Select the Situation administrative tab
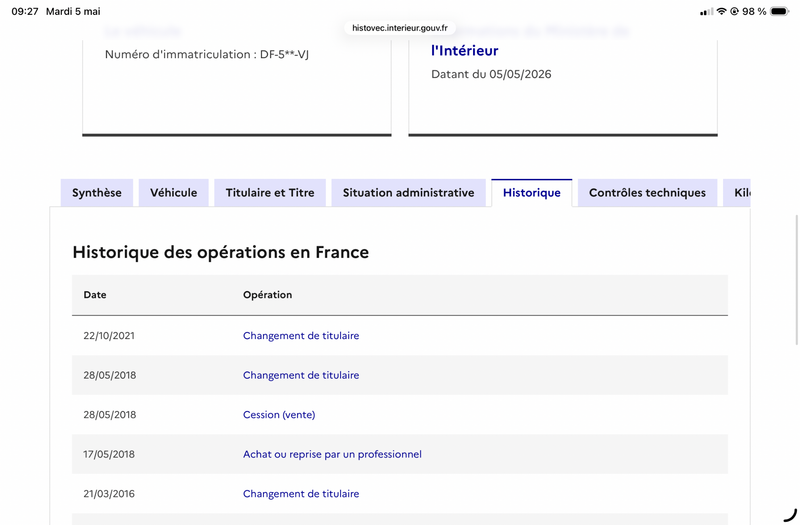This screenshot has height=525, width=800. [x=409, y=193]
